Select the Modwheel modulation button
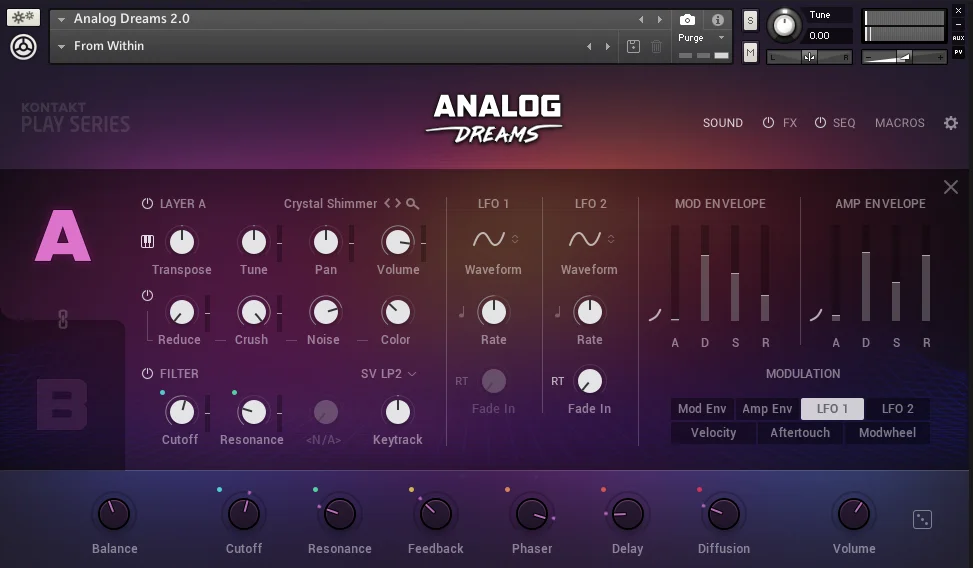The height and width of the screenshot is (568, 973). pyautogui.click(x=887, y=433)
